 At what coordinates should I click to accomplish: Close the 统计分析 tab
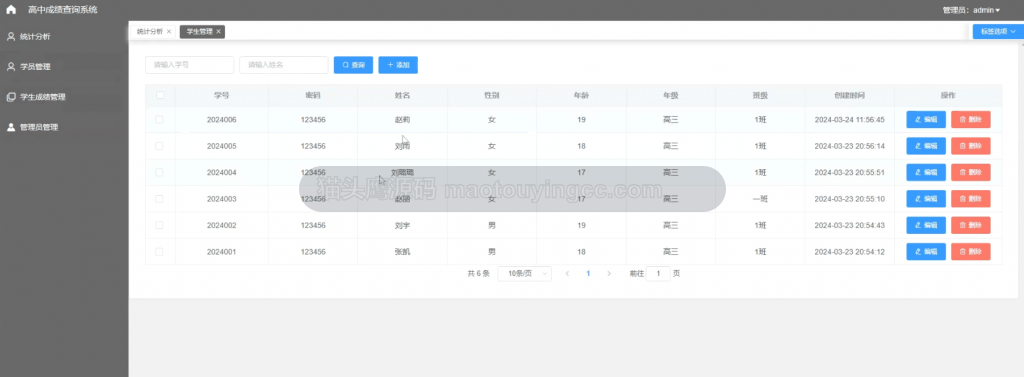(169, 31)
